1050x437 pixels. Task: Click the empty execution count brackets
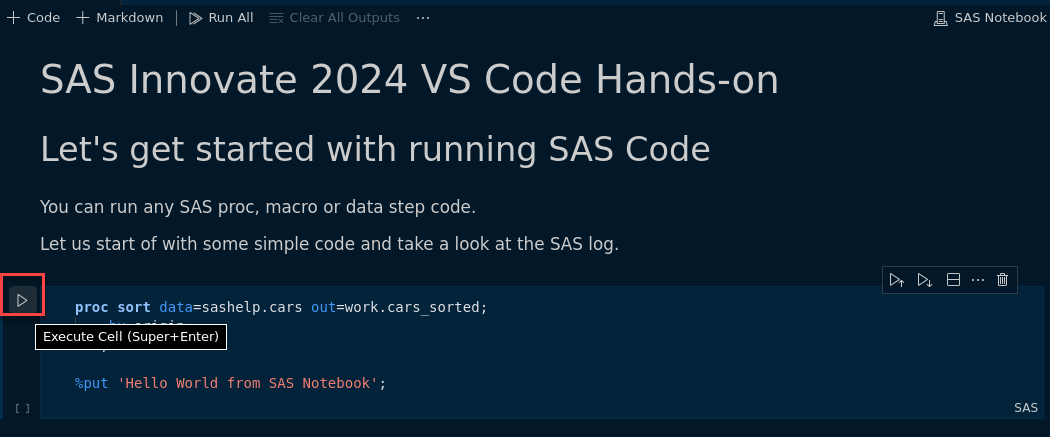(22, 408)
